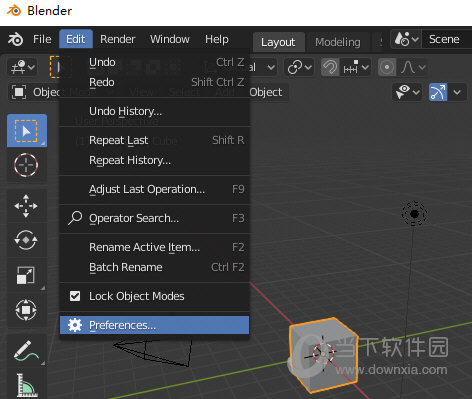The height and width of the screenshot is (399, 472).
Task: Toggle the Snap magnet button
Action: 330,68
